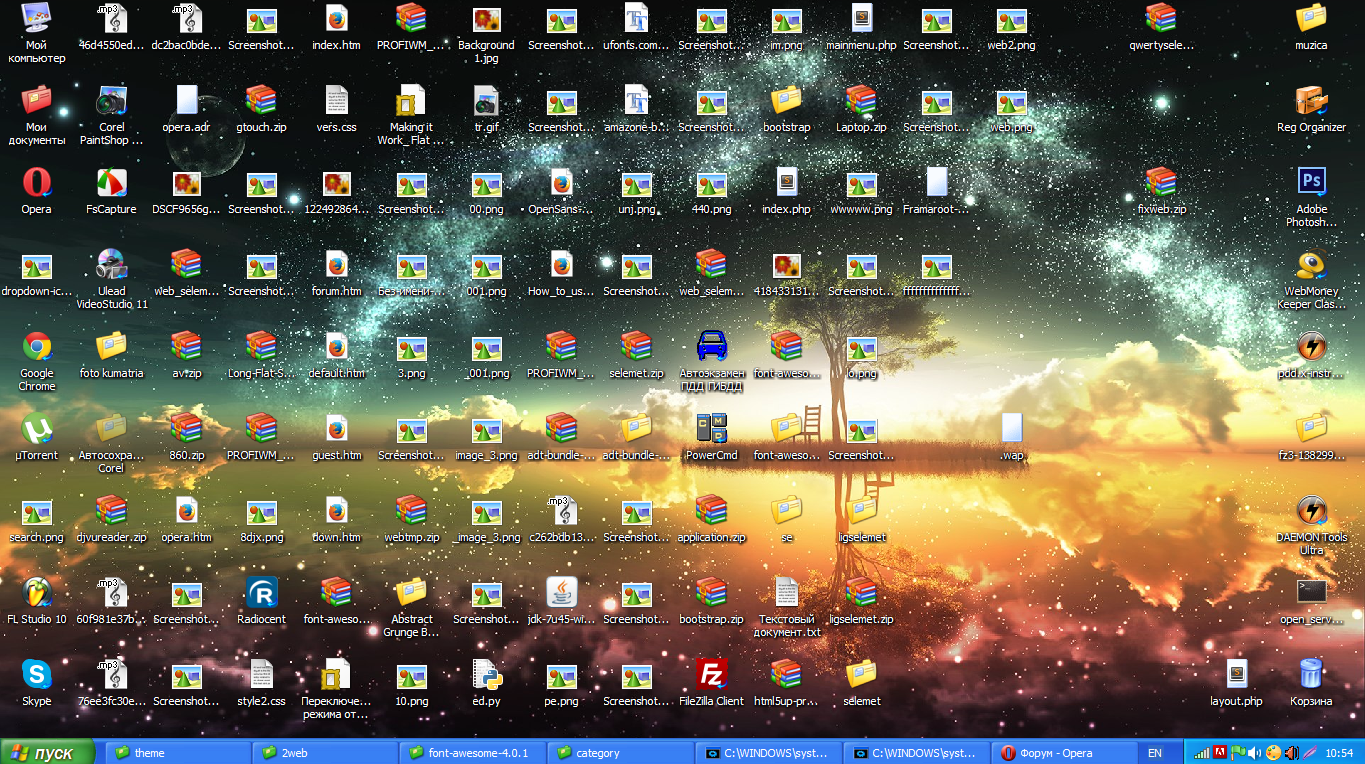The height and width of the screenshot is (764, 1365).
Task: Click the PowerCmd desktop shortcut
Action: 711,430
